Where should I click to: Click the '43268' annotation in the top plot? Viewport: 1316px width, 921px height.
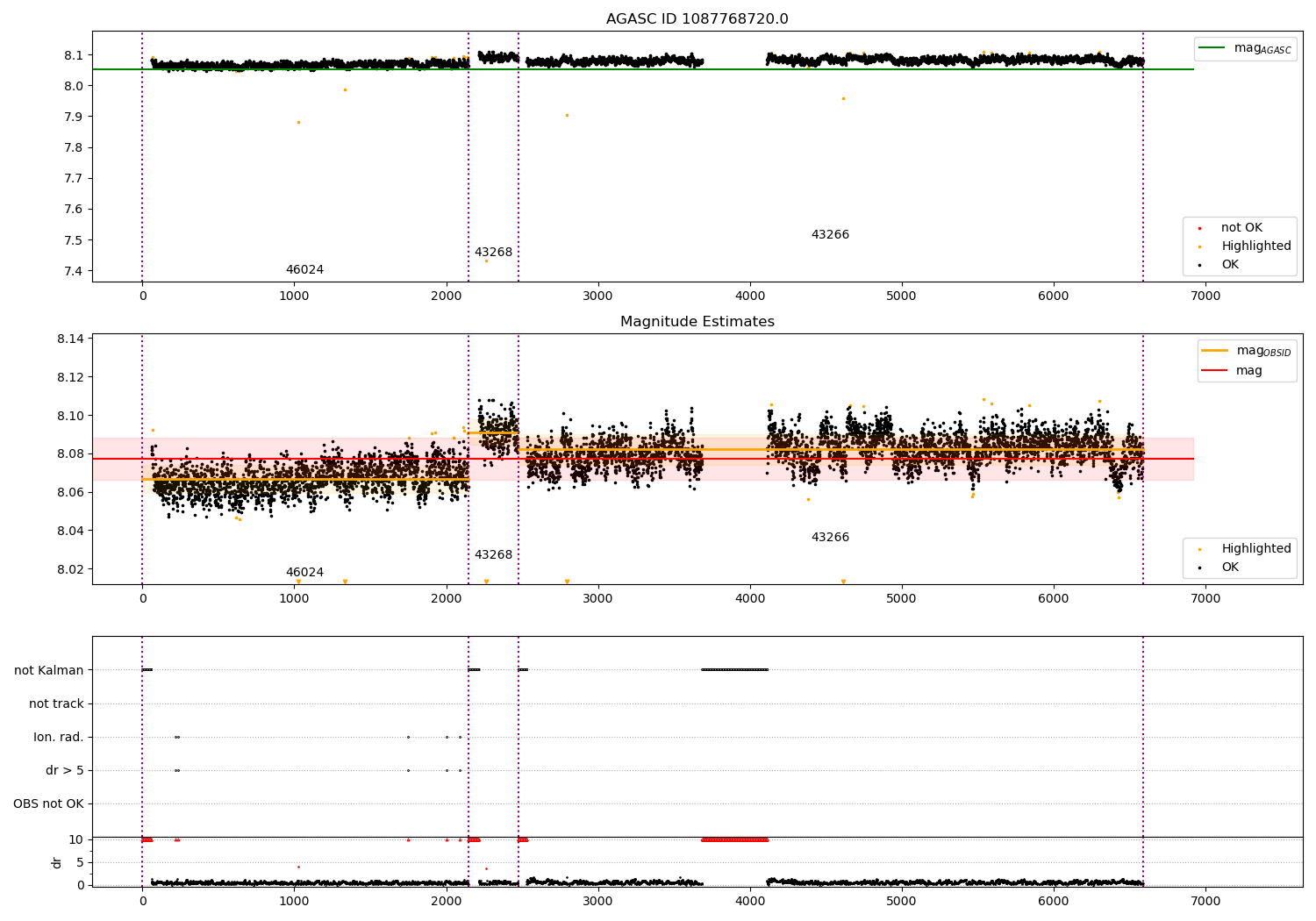click(x=493, y=253)
